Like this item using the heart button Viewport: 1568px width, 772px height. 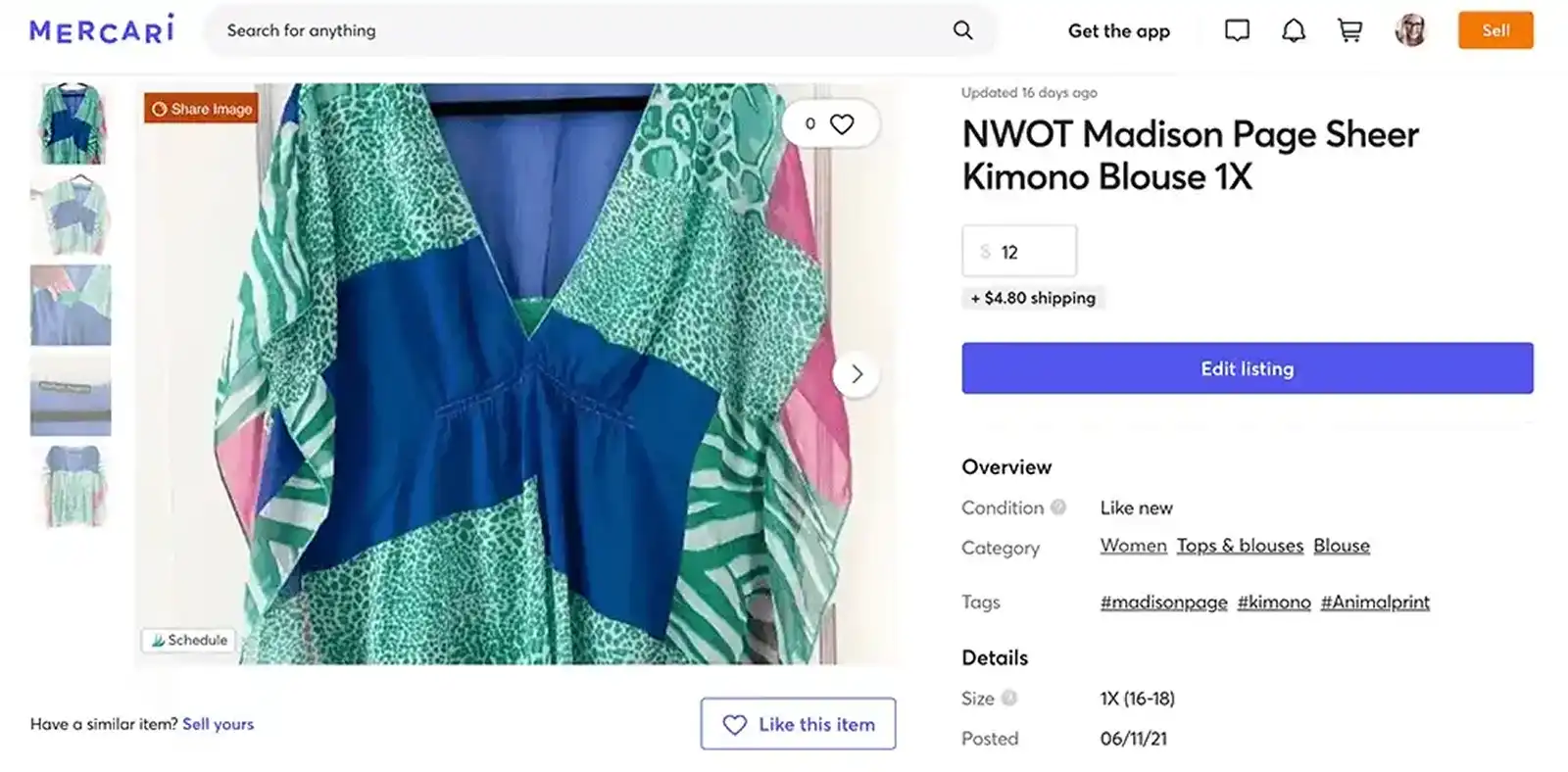798,724
